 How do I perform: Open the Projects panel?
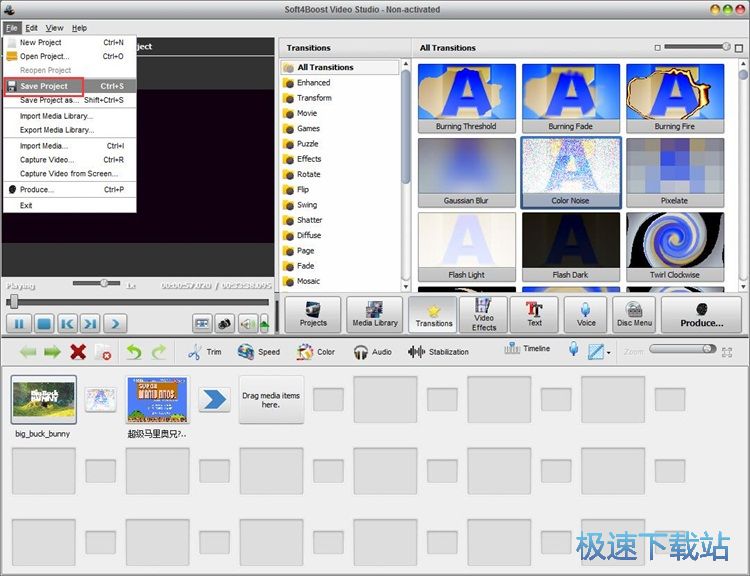(x=313, y=314)
